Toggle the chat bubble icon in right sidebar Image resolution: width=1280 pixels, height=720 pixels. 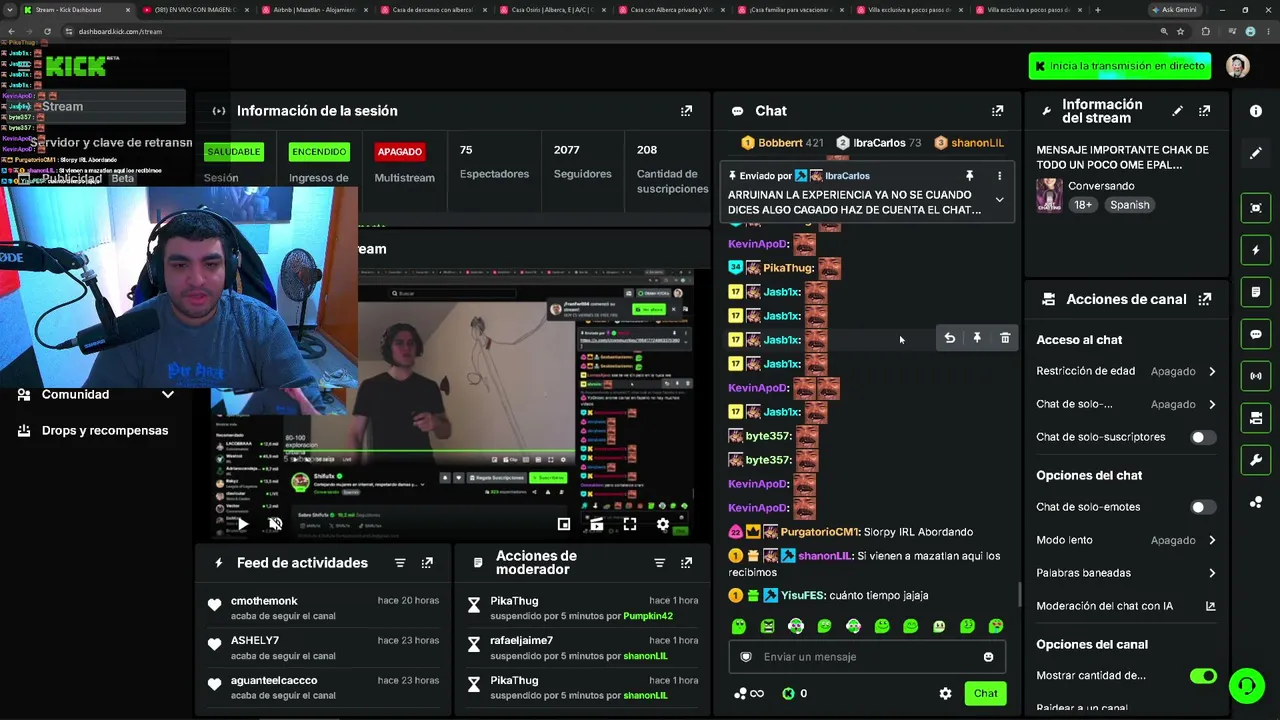pos(1256,334)
